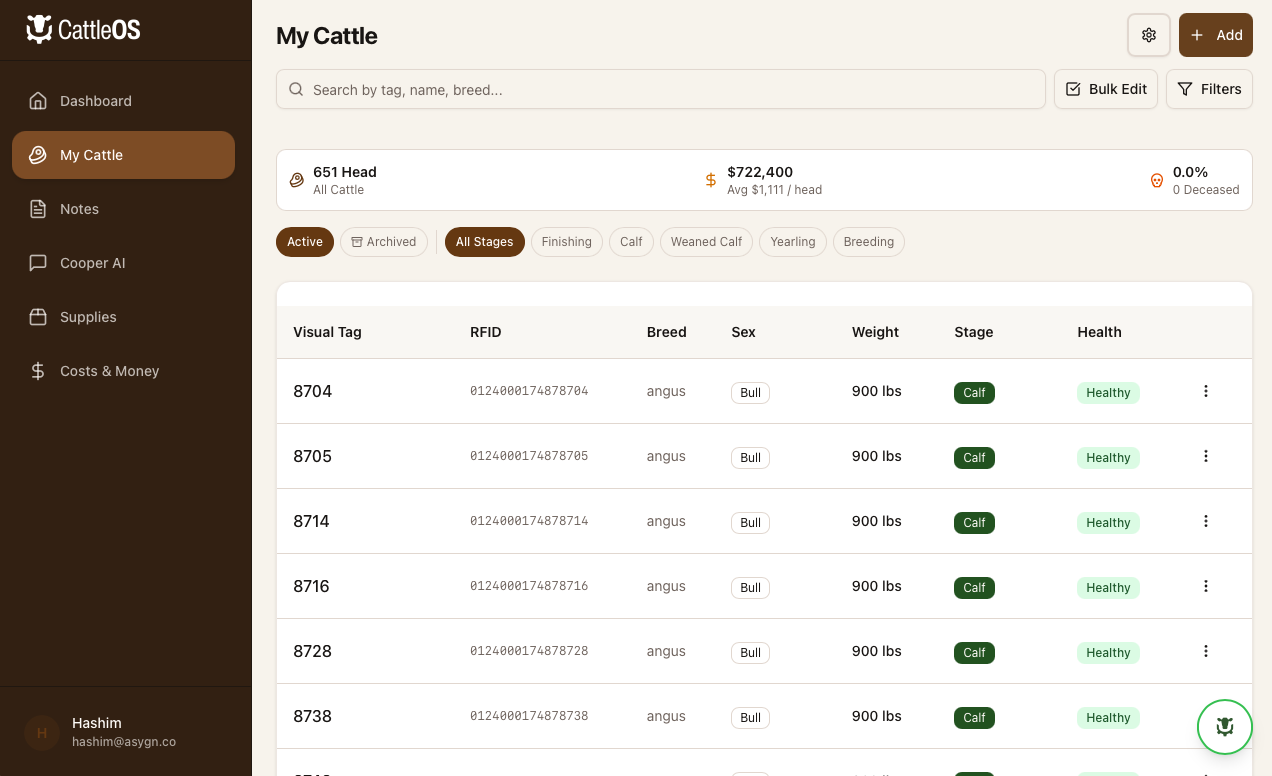The image size is (1272, 776).
Task: Select the All Stages tab
Action: [x=484, y=242]
